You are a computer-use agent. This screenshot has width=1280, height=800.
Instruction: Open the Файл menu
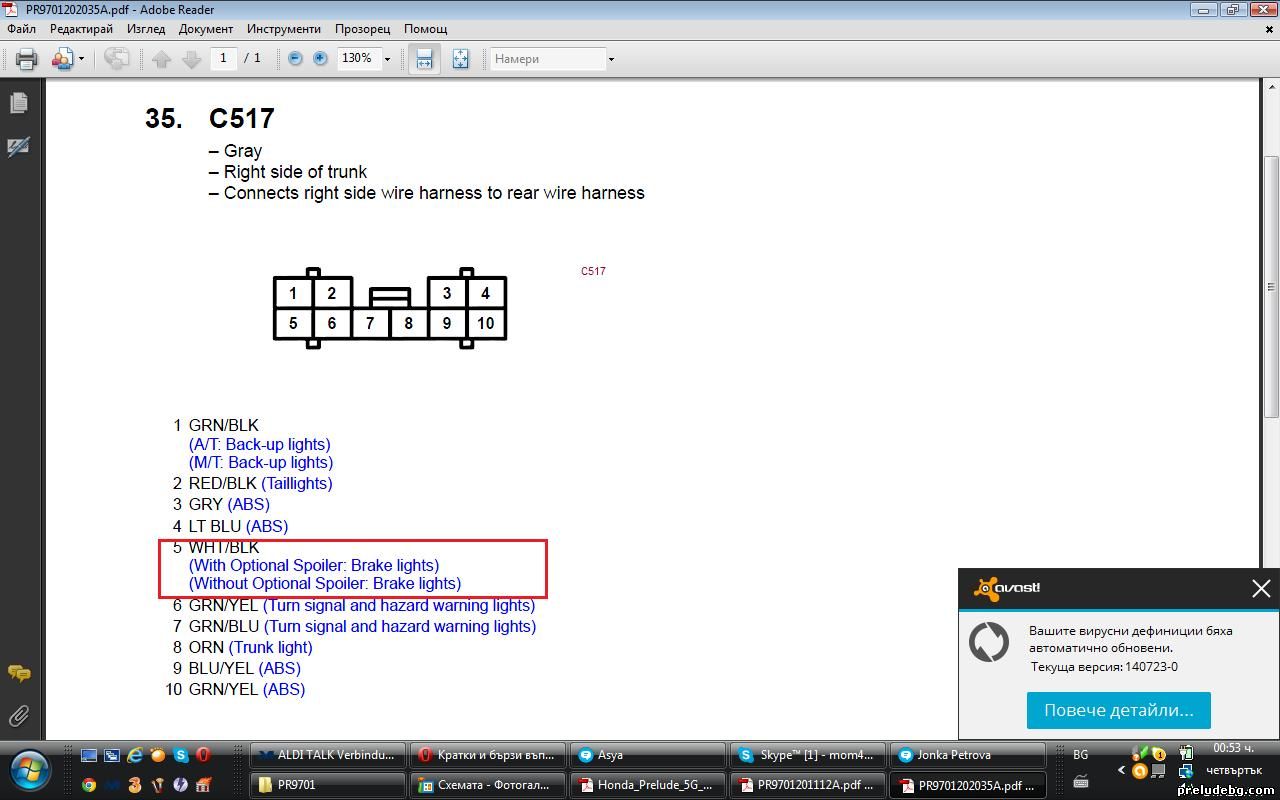tap(21, 29)
